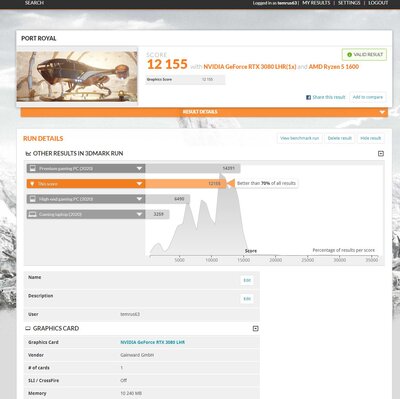Click Delete result button
This screenshot has height=399, width=400.
click(340, 138)
